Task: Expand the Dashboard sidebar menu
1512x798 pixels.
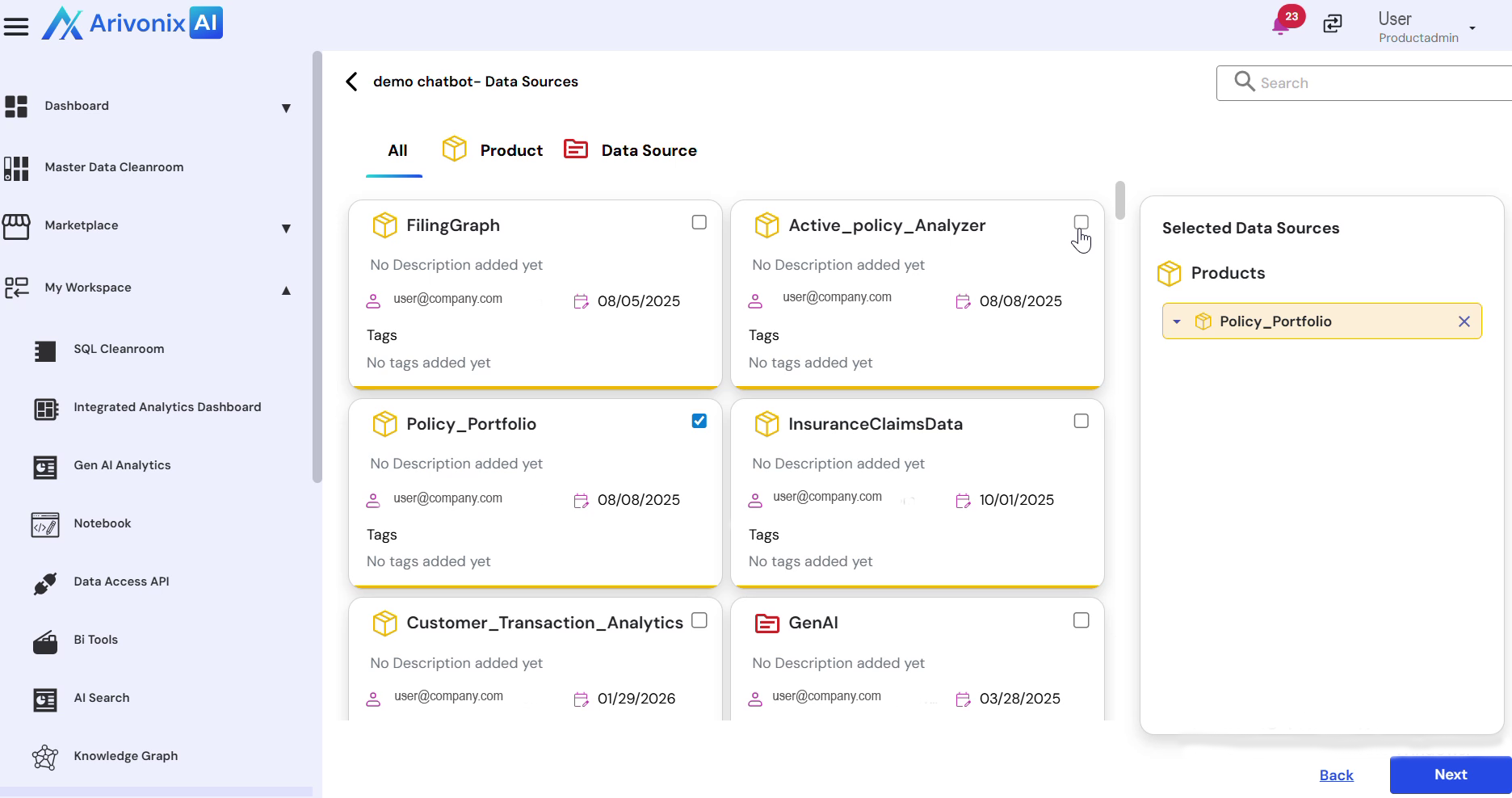Action: coord(286,108)
